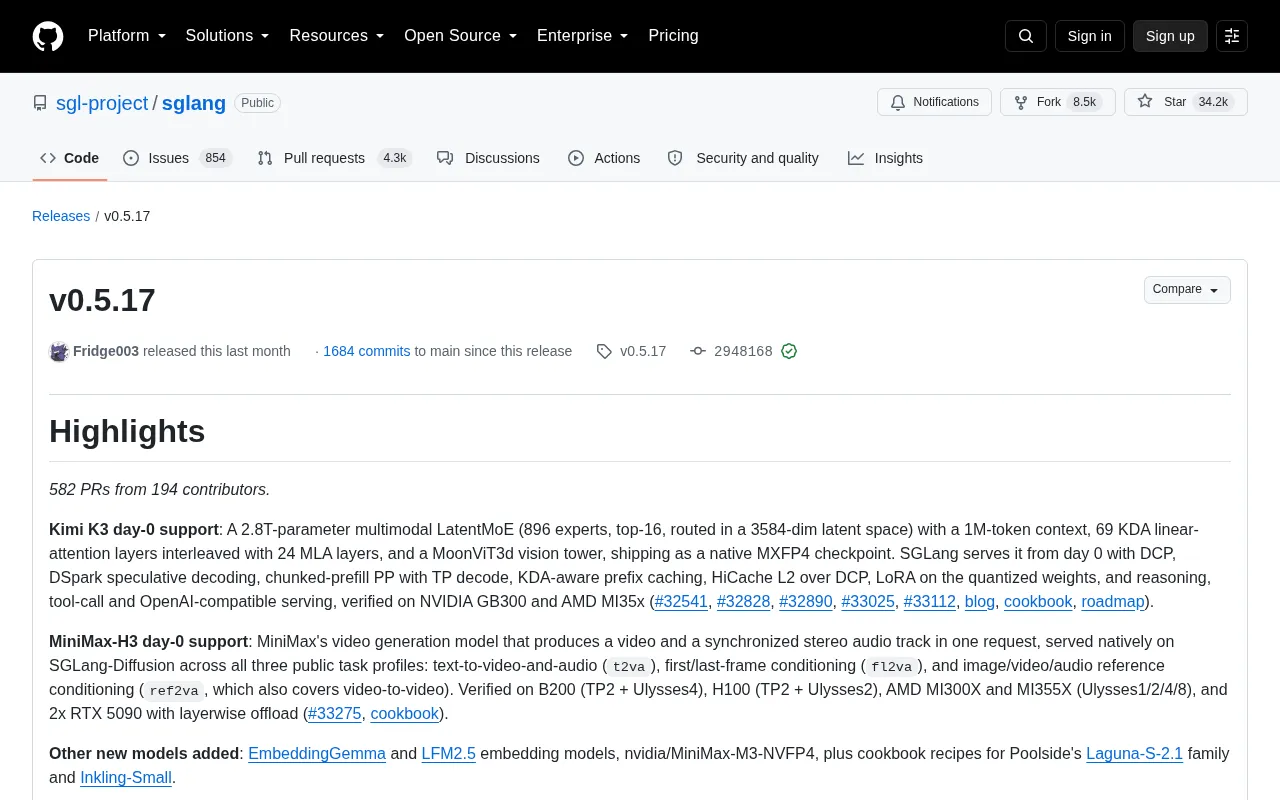Click the Sign up button
Image resolution: width=1280 pixels, height=800 pixels.
click(1170, 36)
